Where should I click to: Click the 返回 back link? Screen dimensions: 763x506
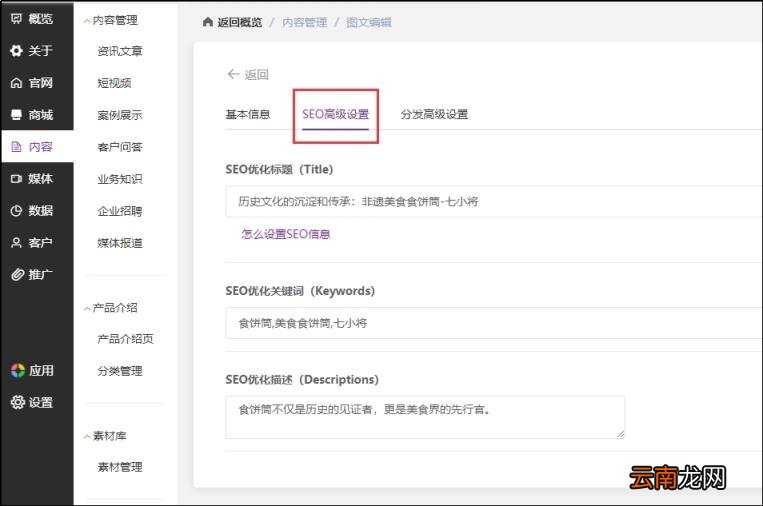pyautogui.click(x=256, y=74)
